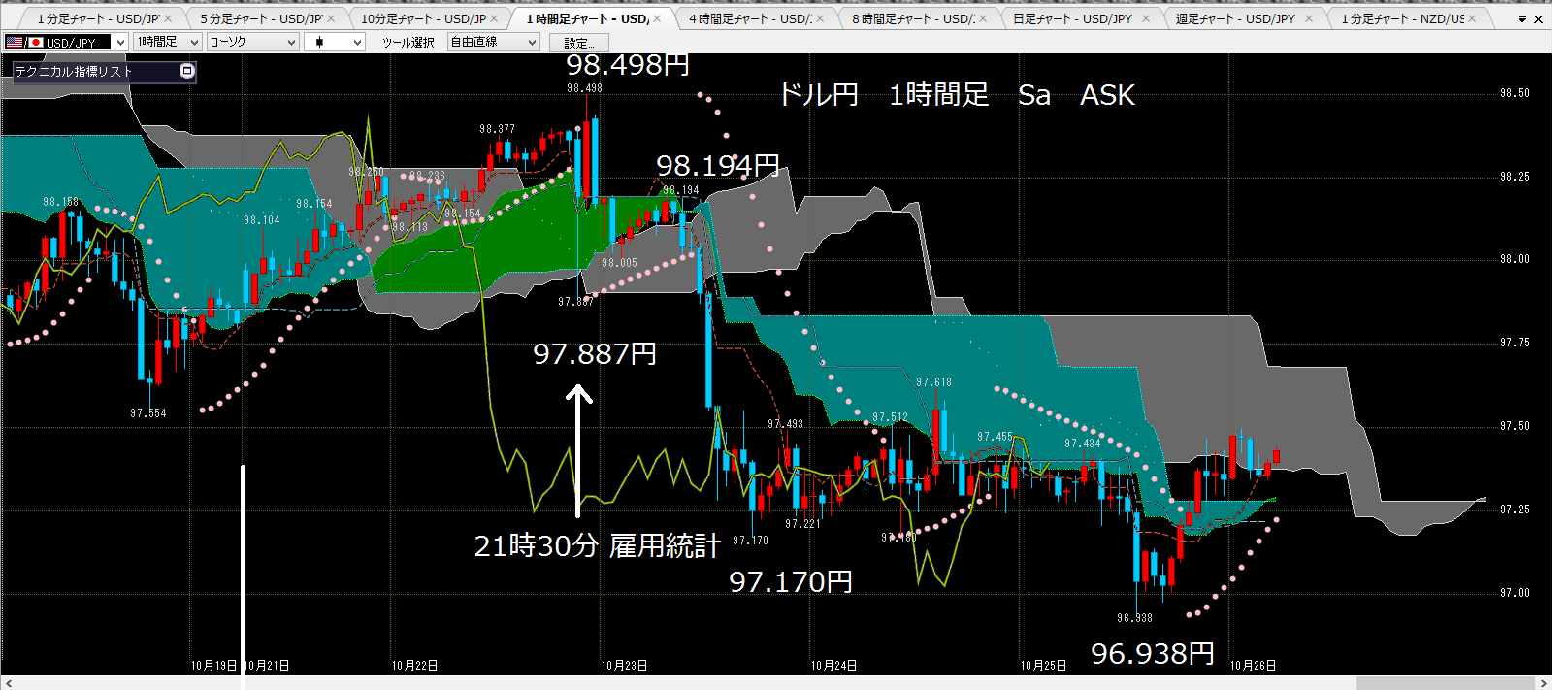Close the 週足チャート USD/JPY tab

tap(1309, 18)
